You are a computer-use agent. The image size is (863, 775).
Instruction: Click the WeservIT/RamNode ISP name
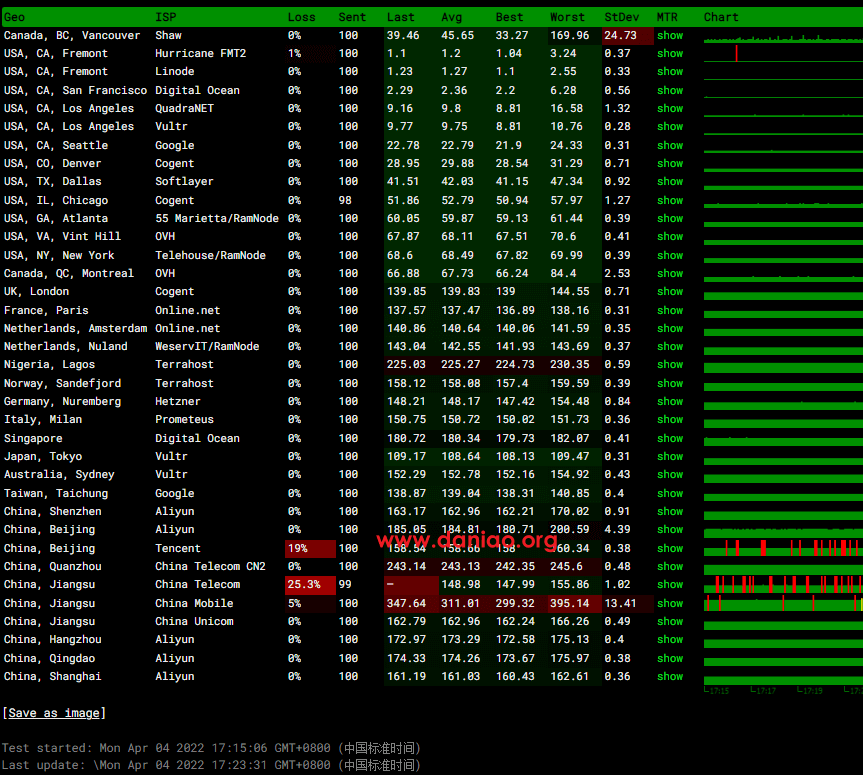click(x=207, y=346)
